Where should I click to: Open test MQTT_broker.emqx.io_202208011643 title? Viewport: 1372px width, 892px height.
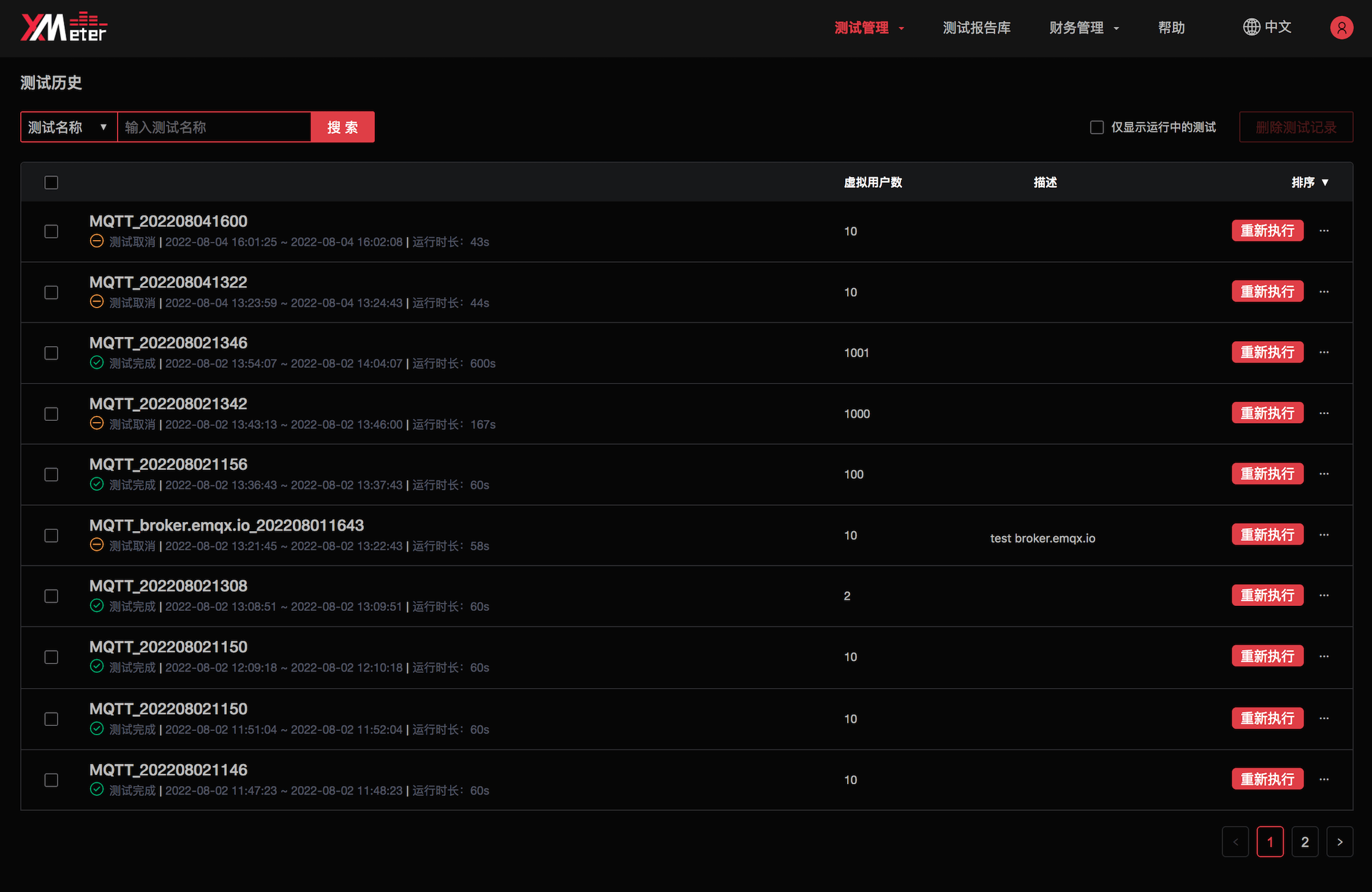(x=227, y=525)
